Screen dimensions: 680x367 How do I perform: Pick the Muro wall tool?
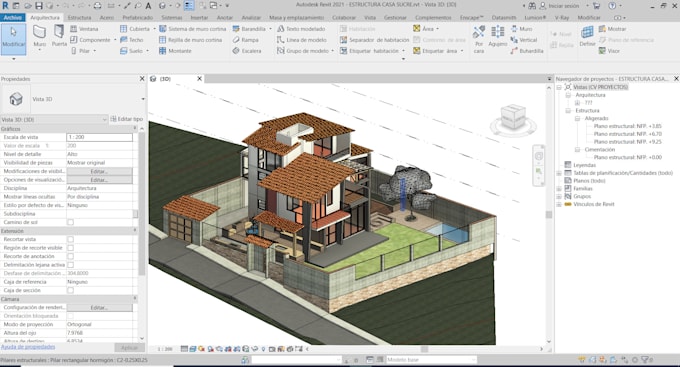[x=39, y=36]
